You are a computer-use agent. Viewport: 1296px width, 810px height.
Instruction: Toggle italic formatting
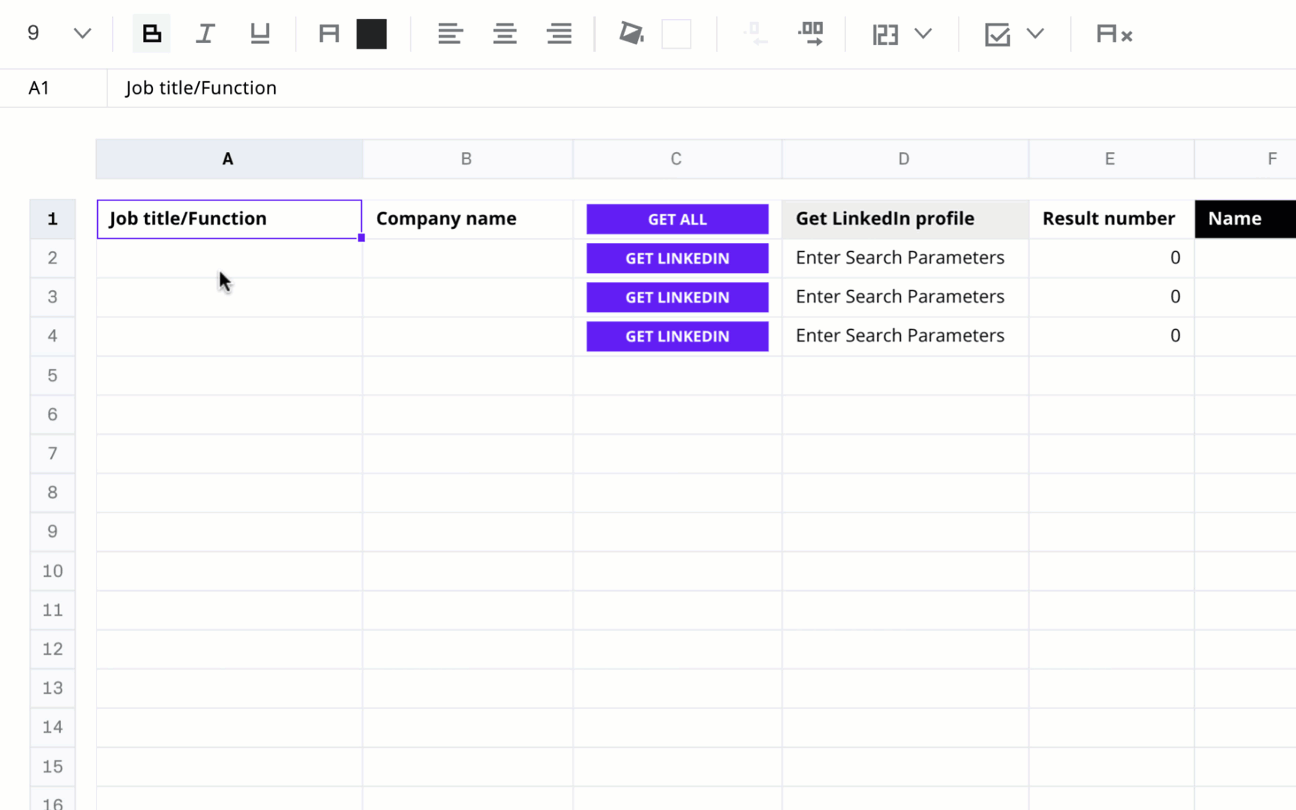(x=205, y=34)
